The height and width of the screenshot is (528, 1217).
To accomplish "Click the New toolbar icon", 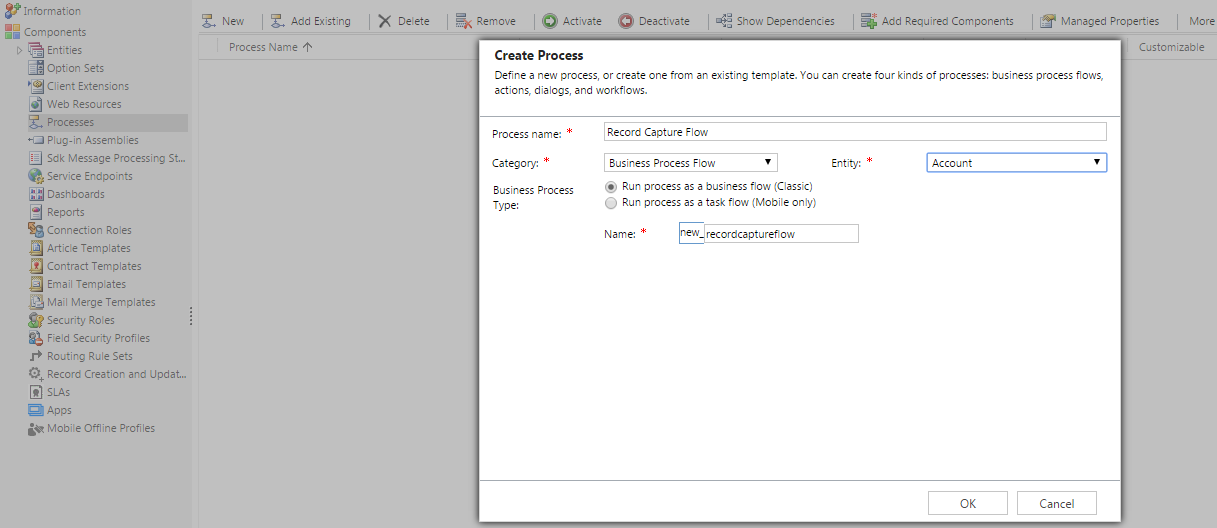I will tap(209, 21).
